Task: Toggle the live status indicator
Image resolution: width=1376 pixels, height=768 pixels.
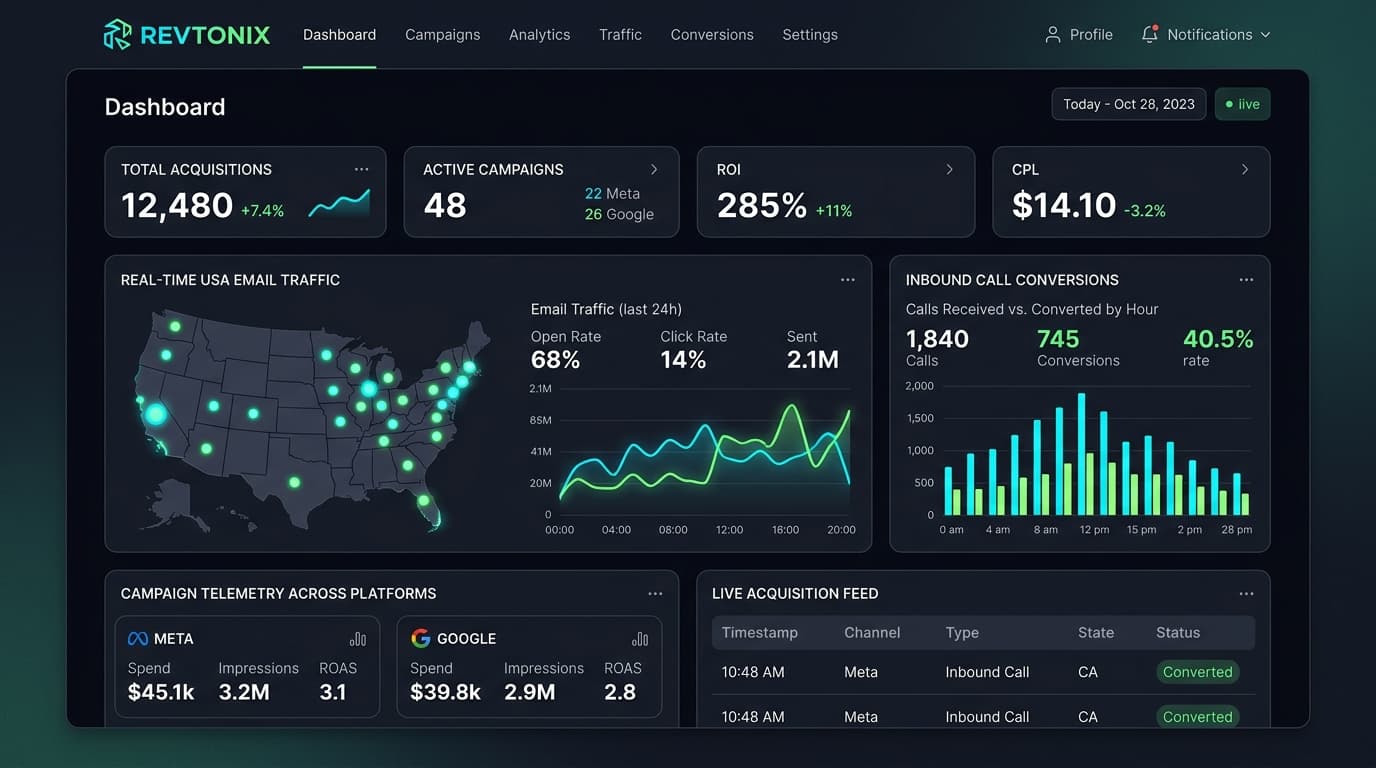Action: (x=1243, y=104)
